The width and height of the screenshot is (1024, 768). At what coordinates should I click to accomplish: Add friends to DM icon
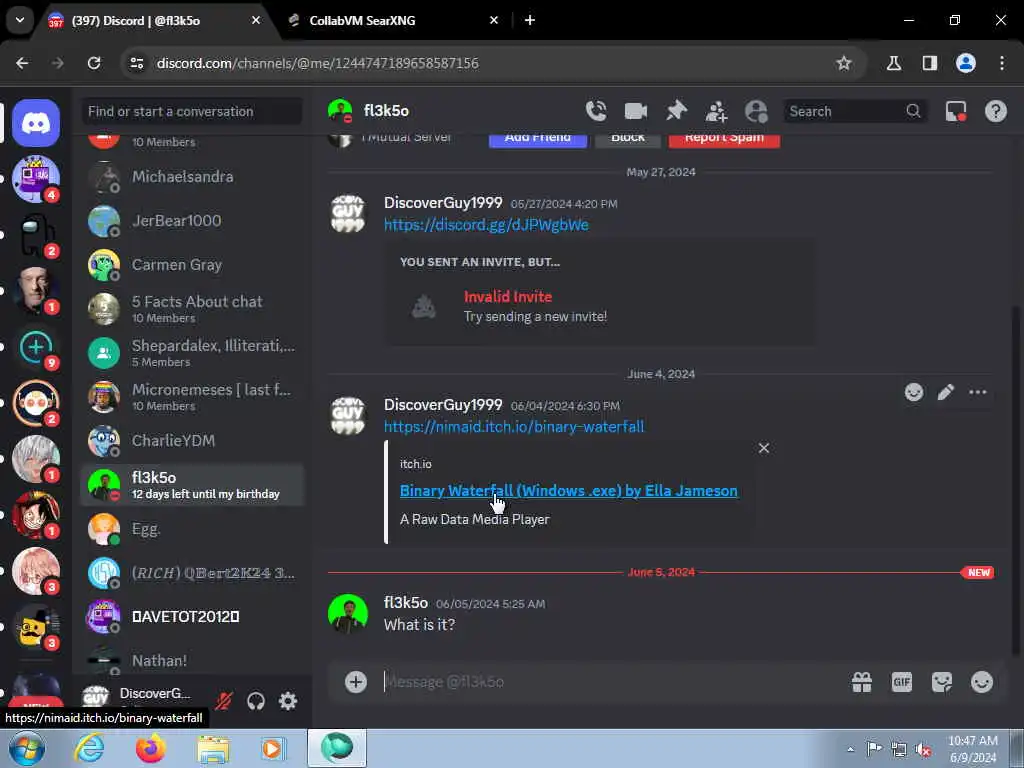tap(716, 111)
